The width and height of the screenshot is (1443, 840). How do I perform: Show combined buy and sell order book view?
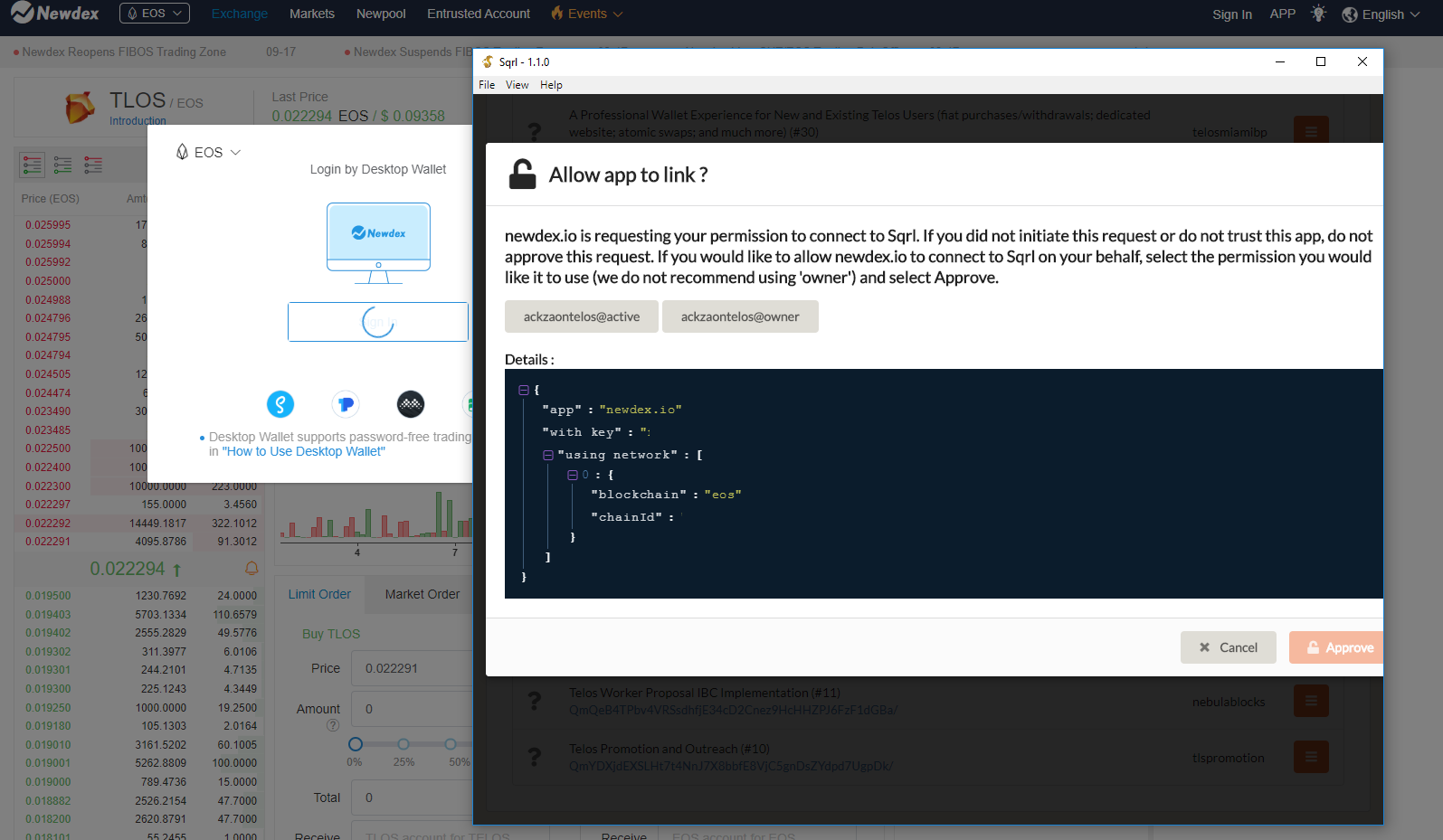[33, 165]
